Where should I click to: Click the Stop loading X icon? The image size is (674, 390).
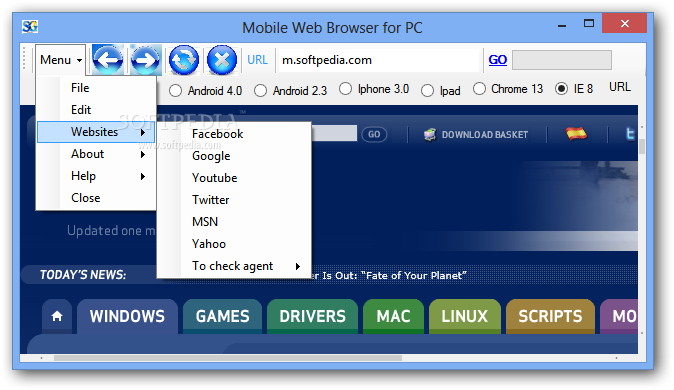pyautogui.click(x=222, y=60)
